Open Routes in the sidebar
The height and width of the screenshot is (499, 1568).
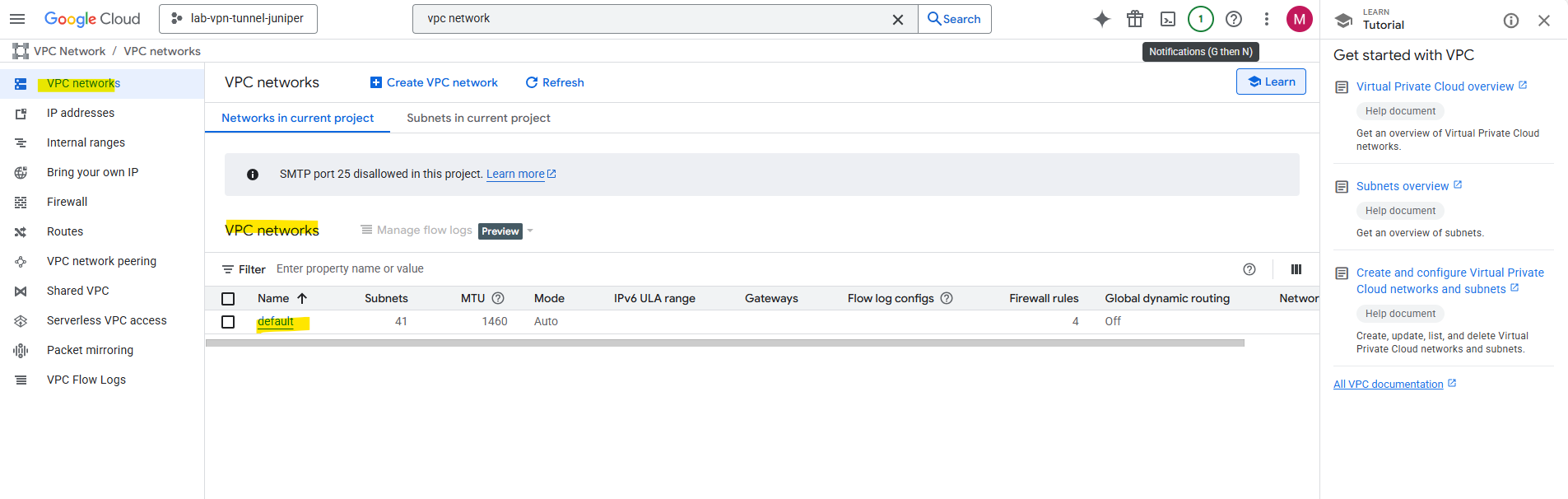coord(102,231)
